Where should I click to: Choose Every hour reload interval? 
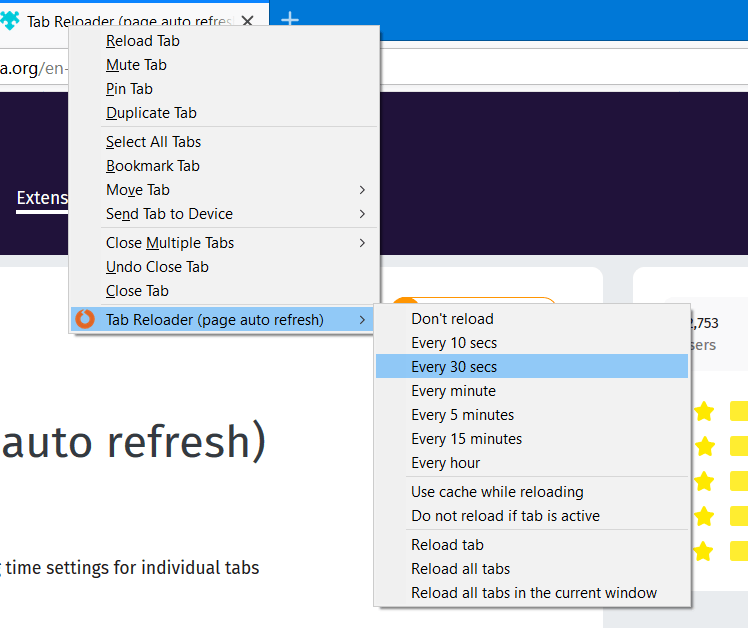pyautogui.click(x=445, y=463)
